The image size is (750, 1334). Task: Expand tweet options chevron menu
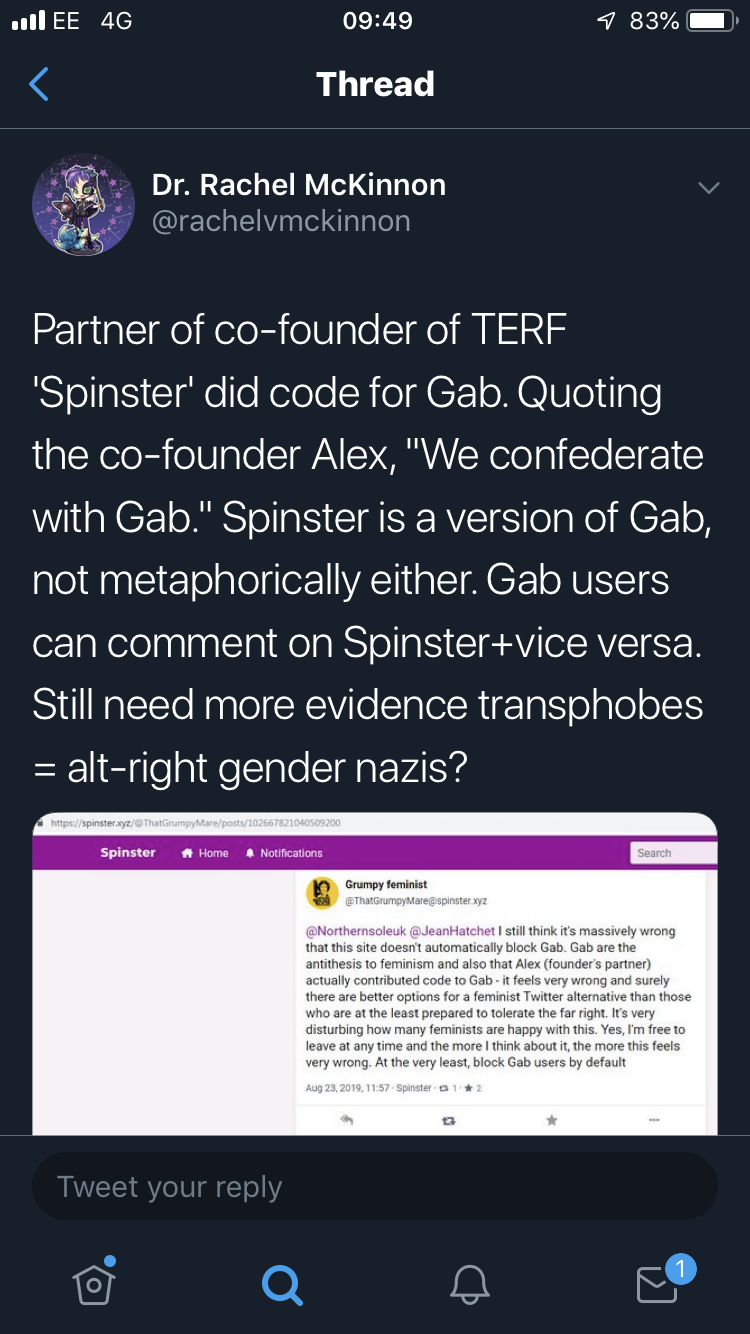click(x=708, y=188)
